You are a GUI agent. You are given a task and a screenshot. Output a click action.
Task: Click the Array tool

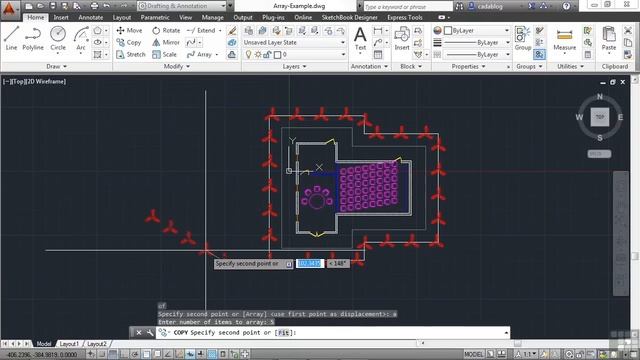tap(199, 54)
